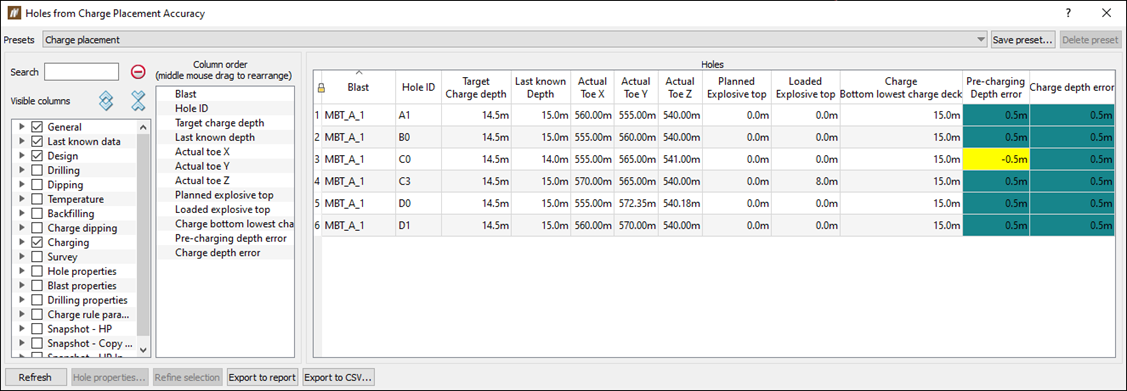The image size is (1127, 391).
Task: Click the help question mark icon
Action: [1069, 13]
